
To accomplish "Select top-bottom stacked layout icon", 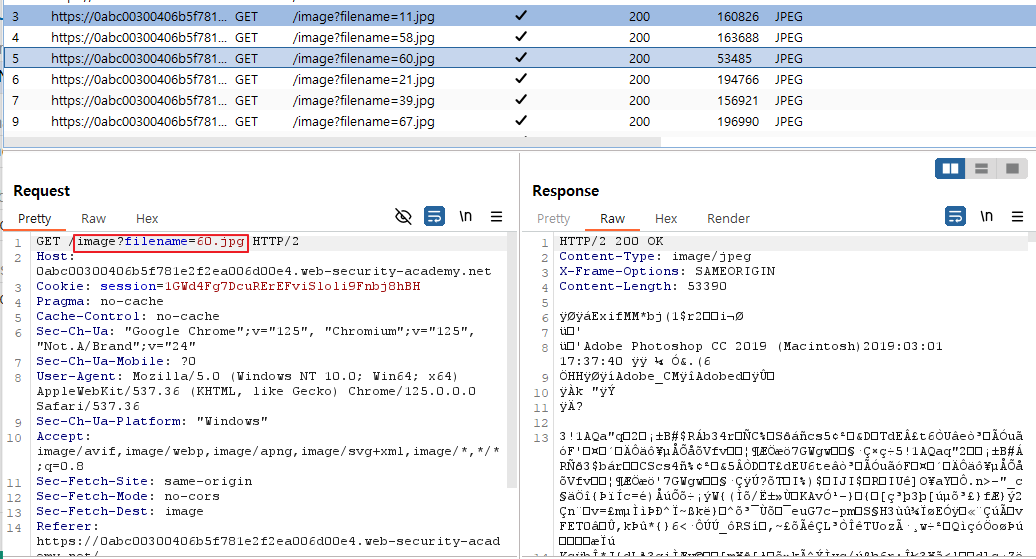I will click(x=981, y=168).
